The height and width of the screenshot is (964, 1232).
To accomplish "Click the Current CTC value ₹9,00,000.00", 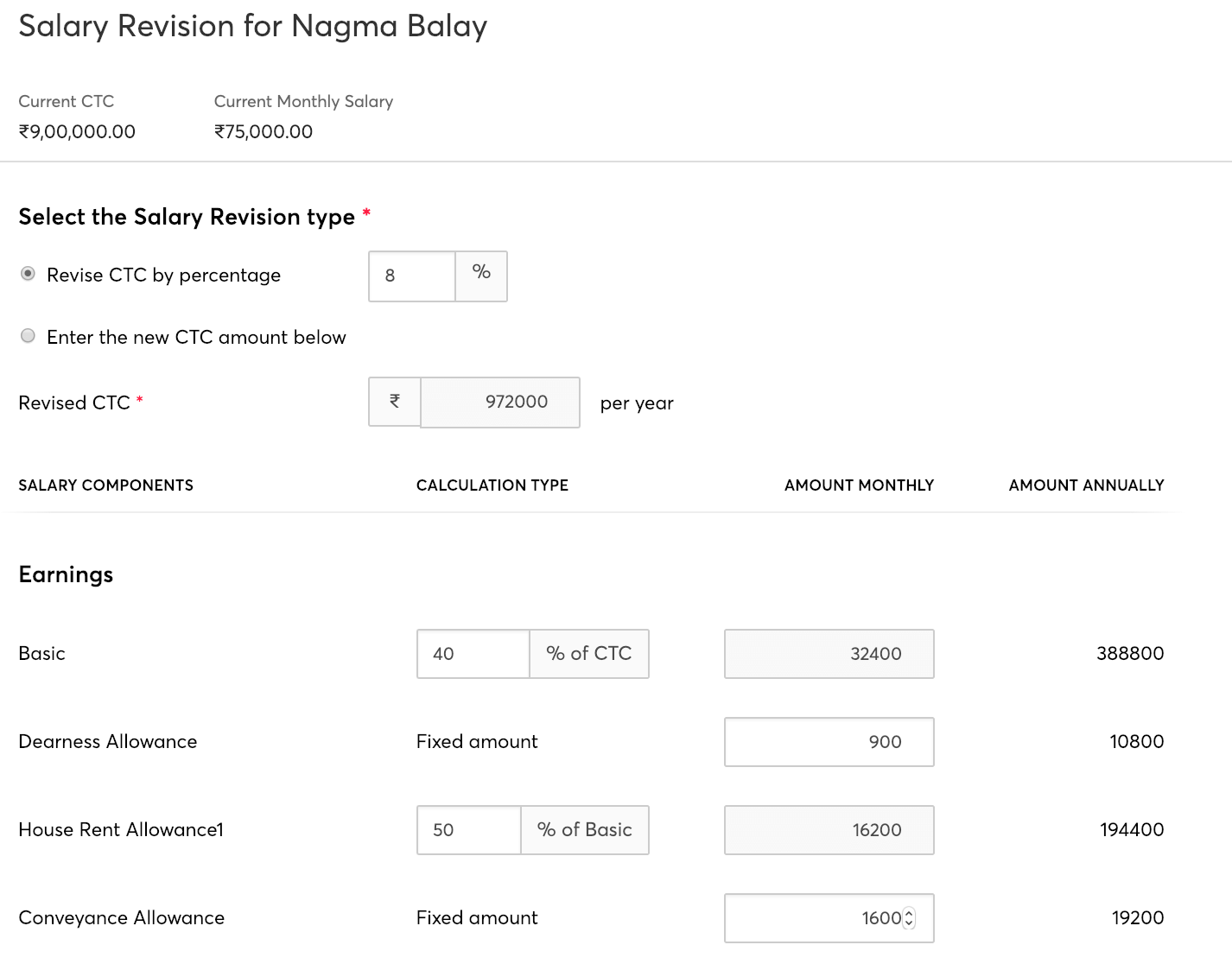I will (x=77, y=131).
